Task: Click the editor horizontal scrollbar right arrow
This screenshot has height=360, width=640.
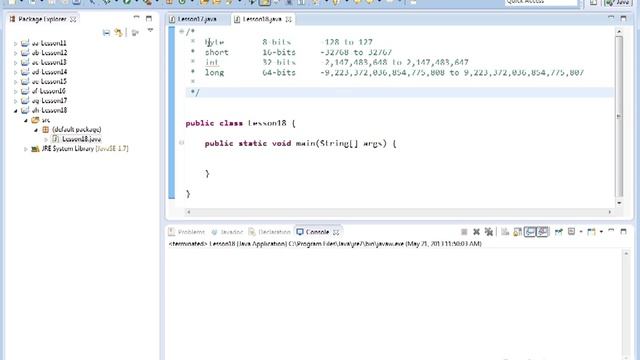Action: 610,212
